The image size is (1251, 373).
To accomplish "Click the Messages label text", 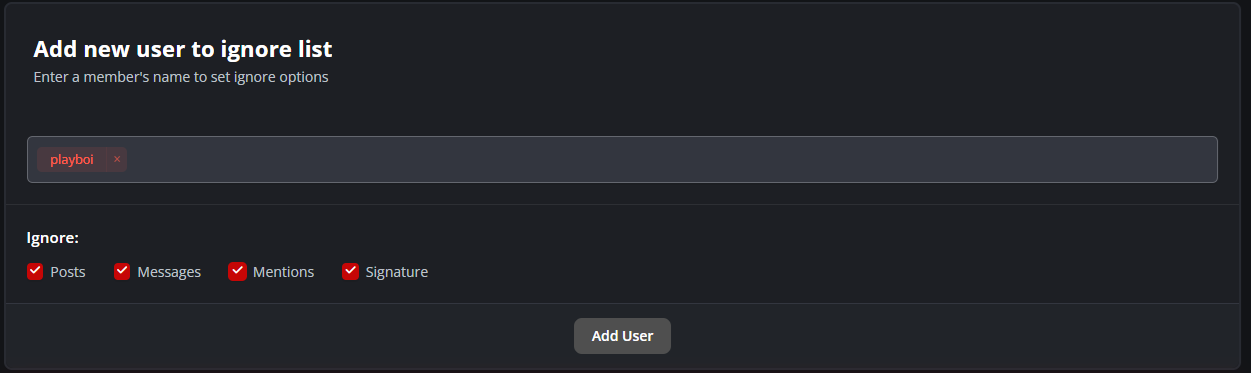I will 169,272.
